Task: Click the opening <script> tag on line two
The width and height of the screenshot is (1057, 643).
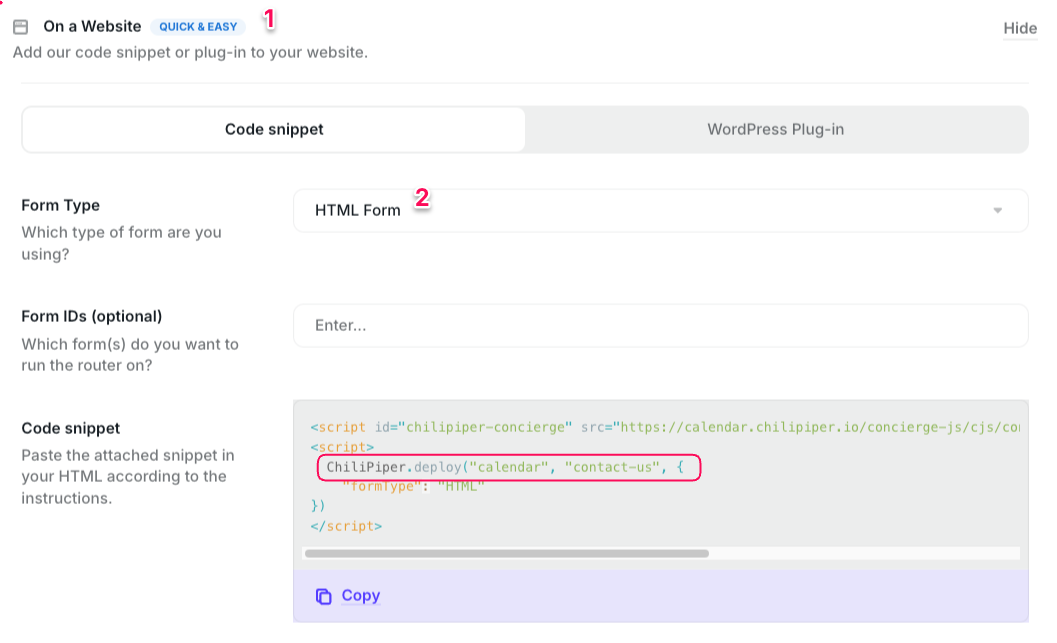Action: (342, 447)
